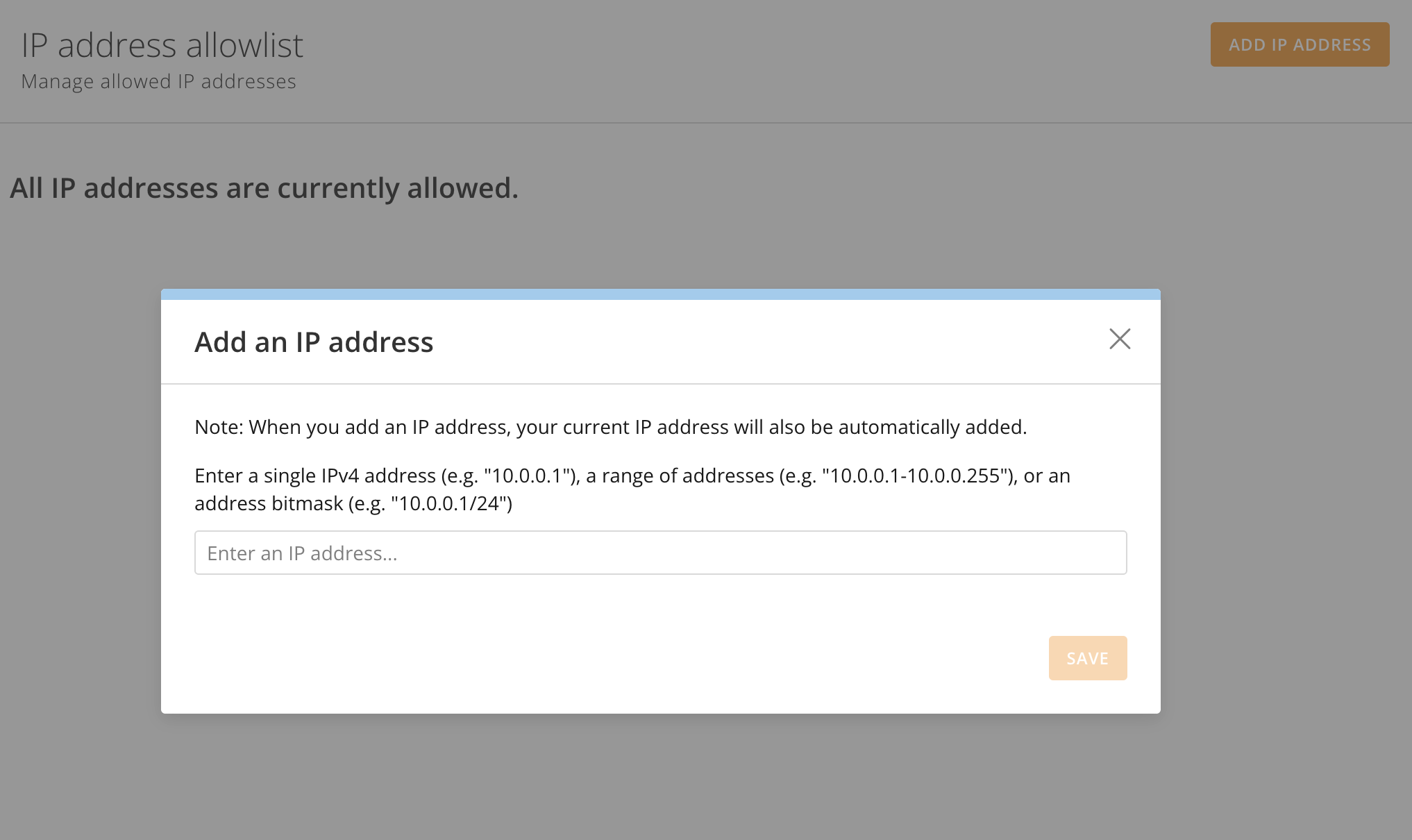Click the example bitmask 10.0.0.1/24 text
This screenshot has width=1412, height=840.
[451, 503]
